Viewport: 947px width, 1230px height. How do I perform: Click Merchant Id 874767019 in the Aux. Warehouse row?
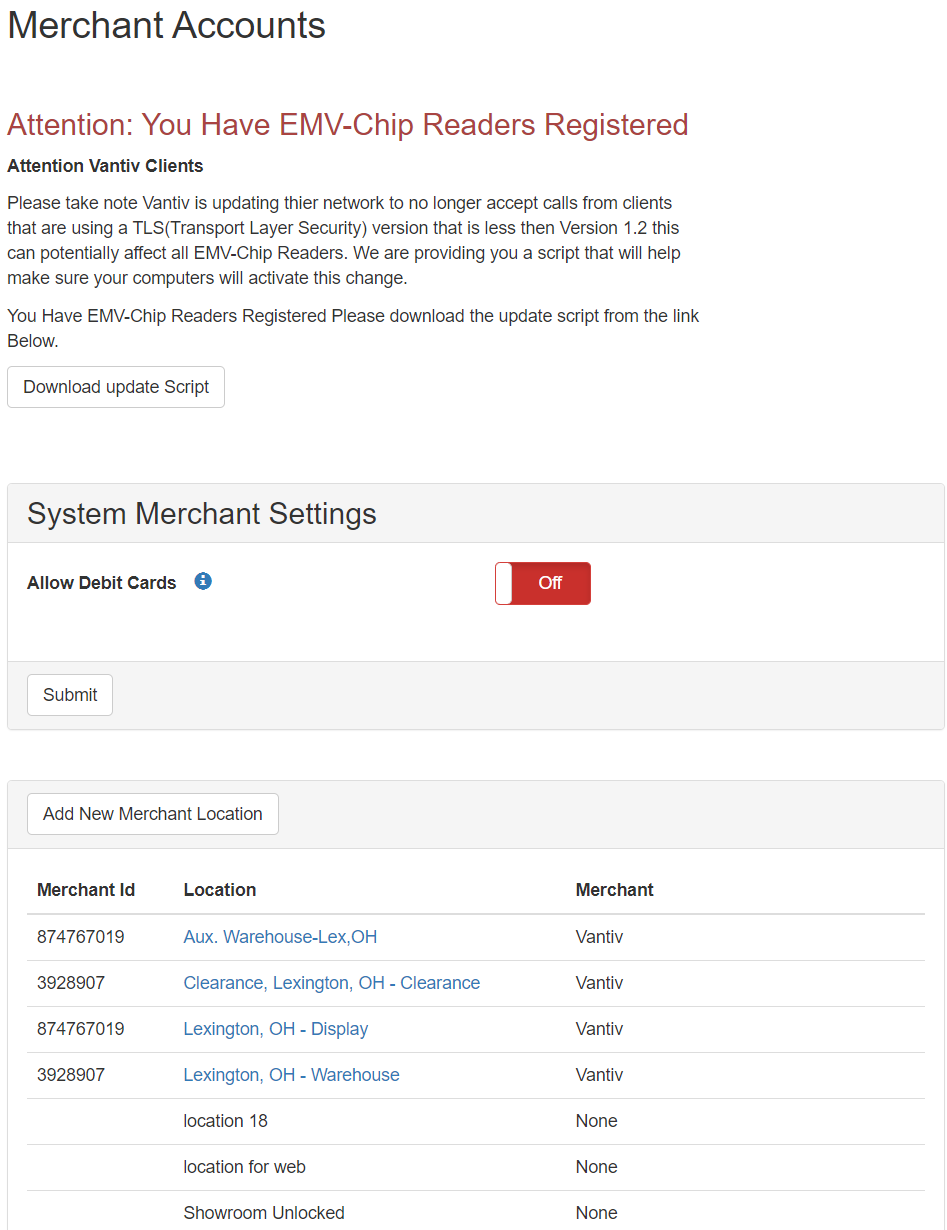[x=81, y=937]
